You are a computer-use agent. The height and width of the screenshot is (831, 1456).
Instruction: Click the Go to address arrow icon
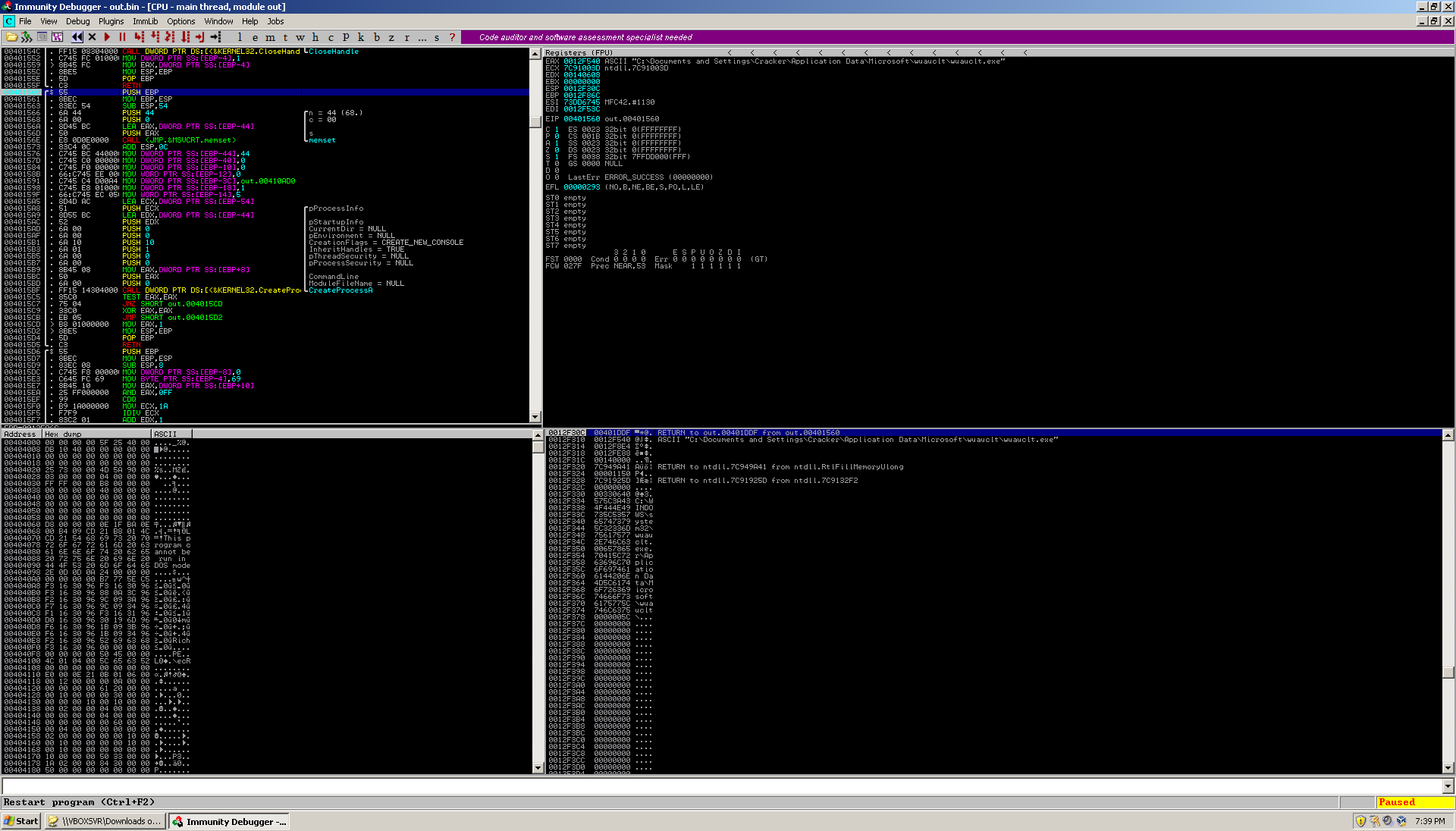[215, 37]
